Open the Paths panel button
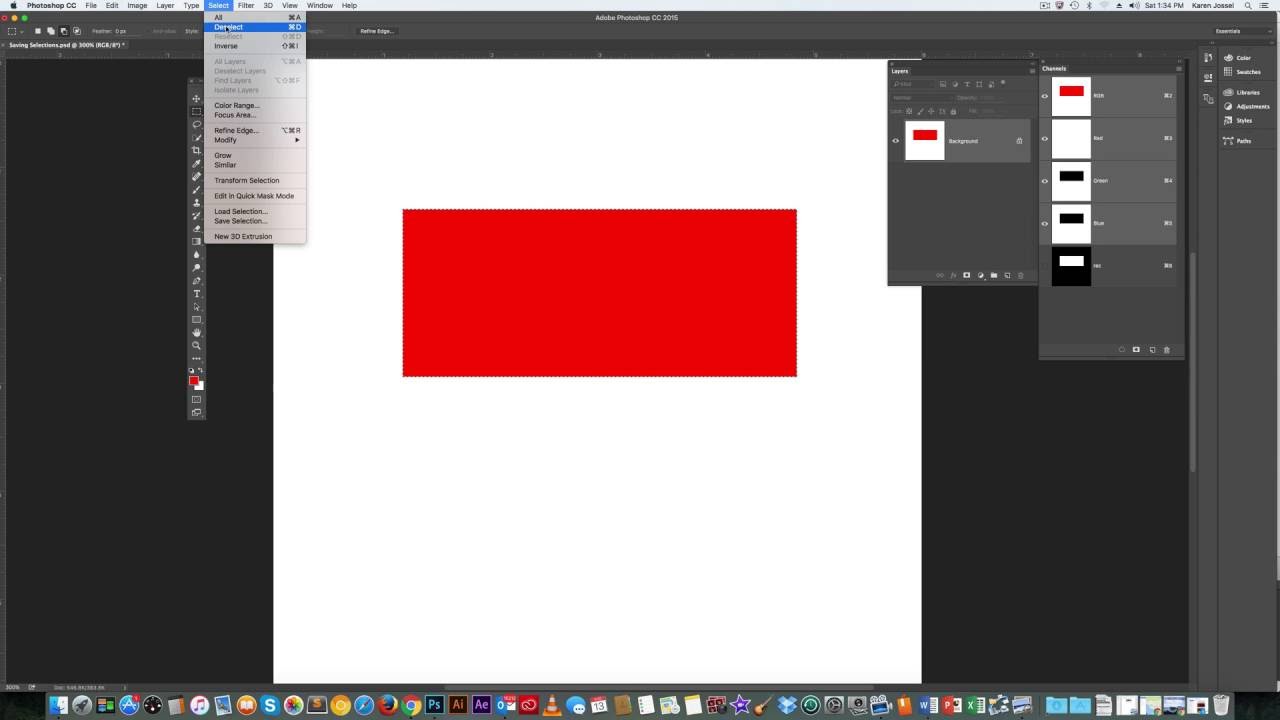The height and width of the screenshot is (720, 1280). pos(1238,141)
